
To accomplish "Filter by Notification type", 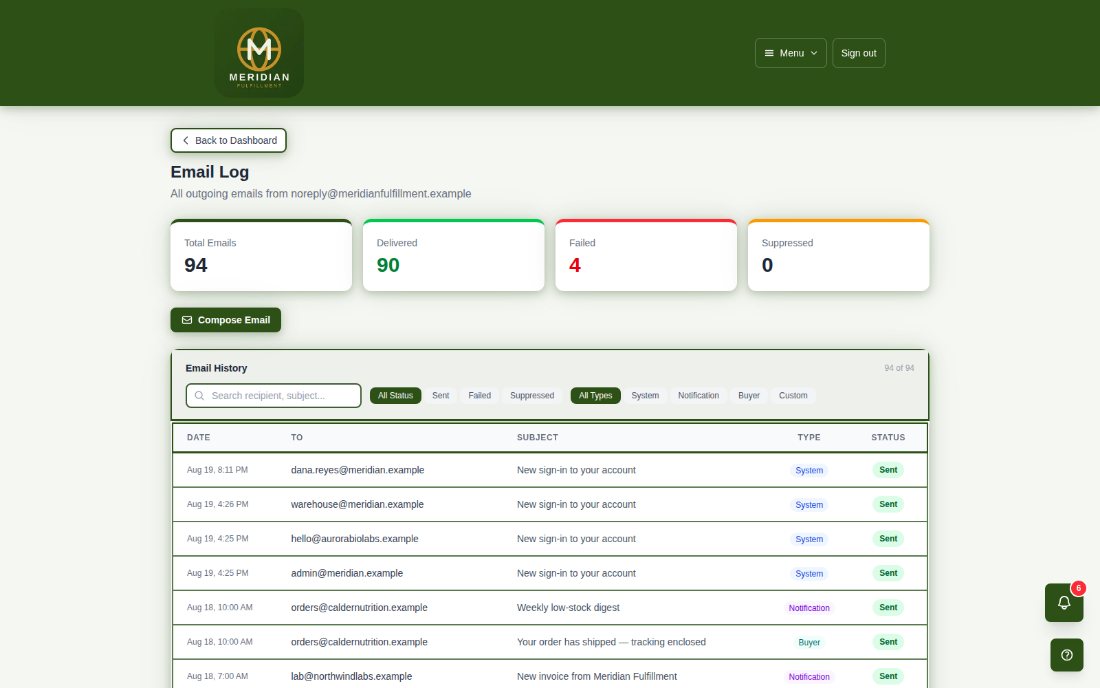I will (x=698, y=396).
